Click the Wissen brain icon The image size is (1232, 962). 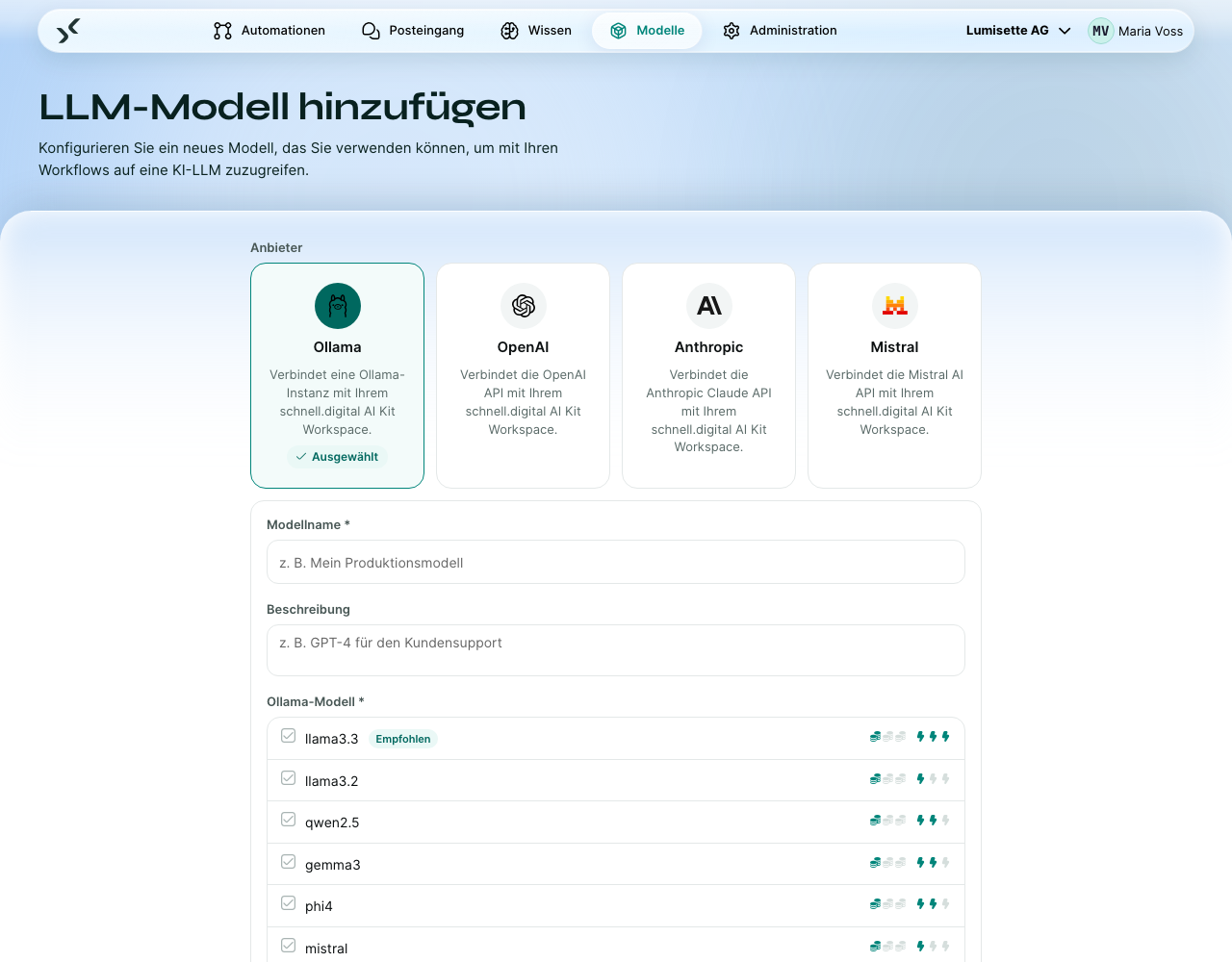[x=509, y=31]
